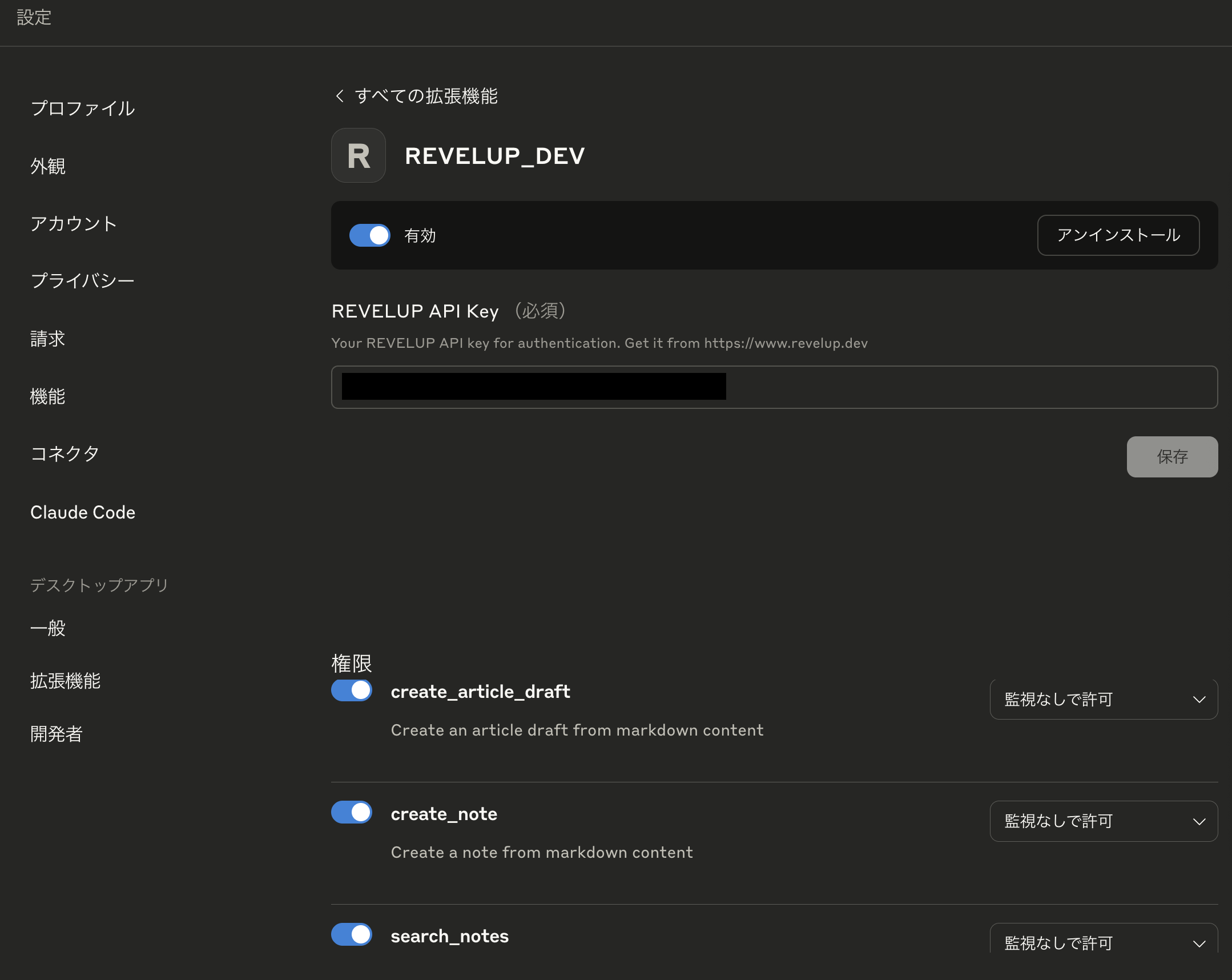Viewport: 1232px width, 980px height.
Task: Open the 拡張機能 desktop app section
Action: [x=65, y=681]
